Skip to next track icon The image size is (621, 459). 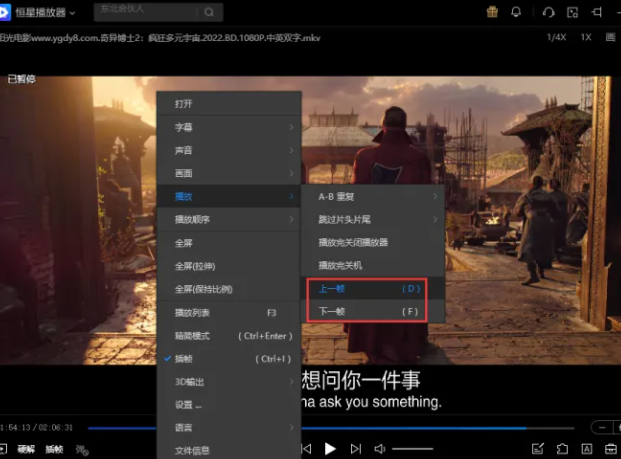[356, 449]
